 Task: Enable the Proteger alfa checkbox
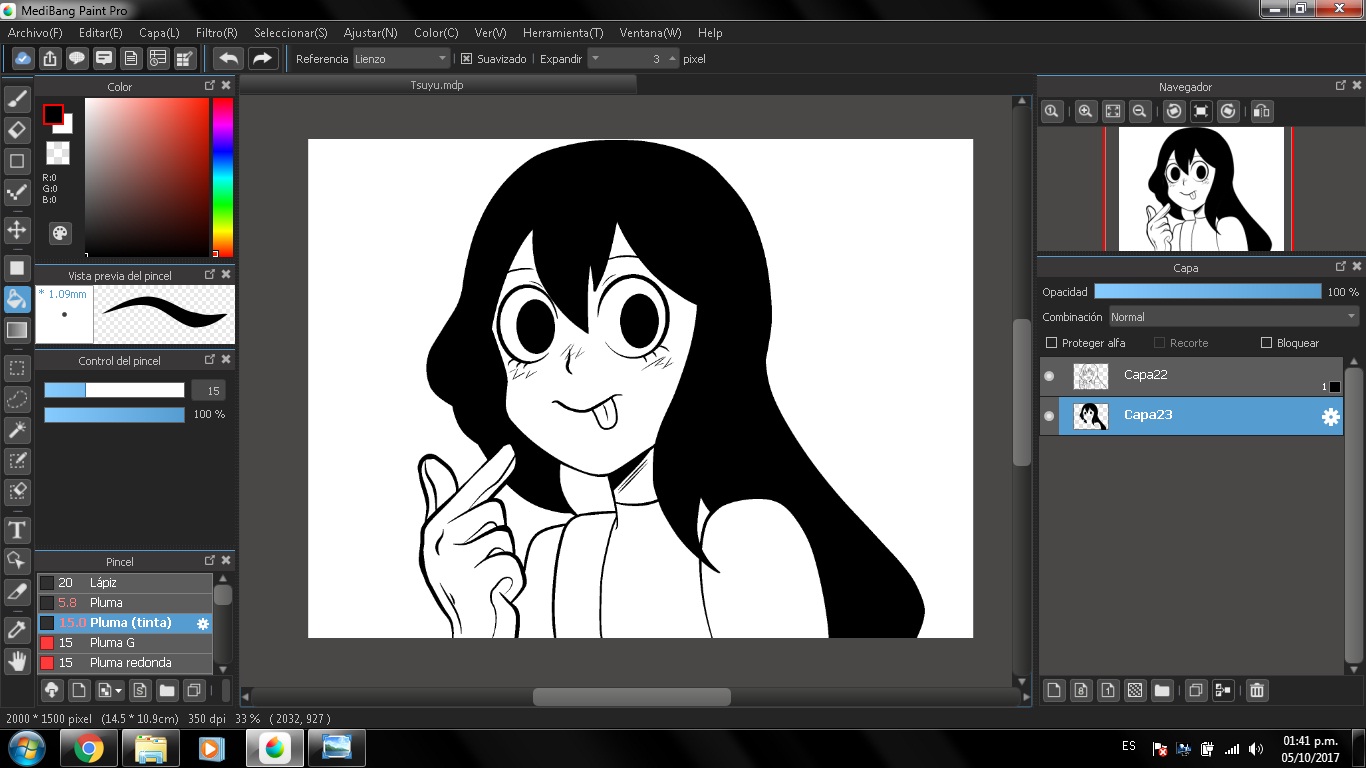1051,343
